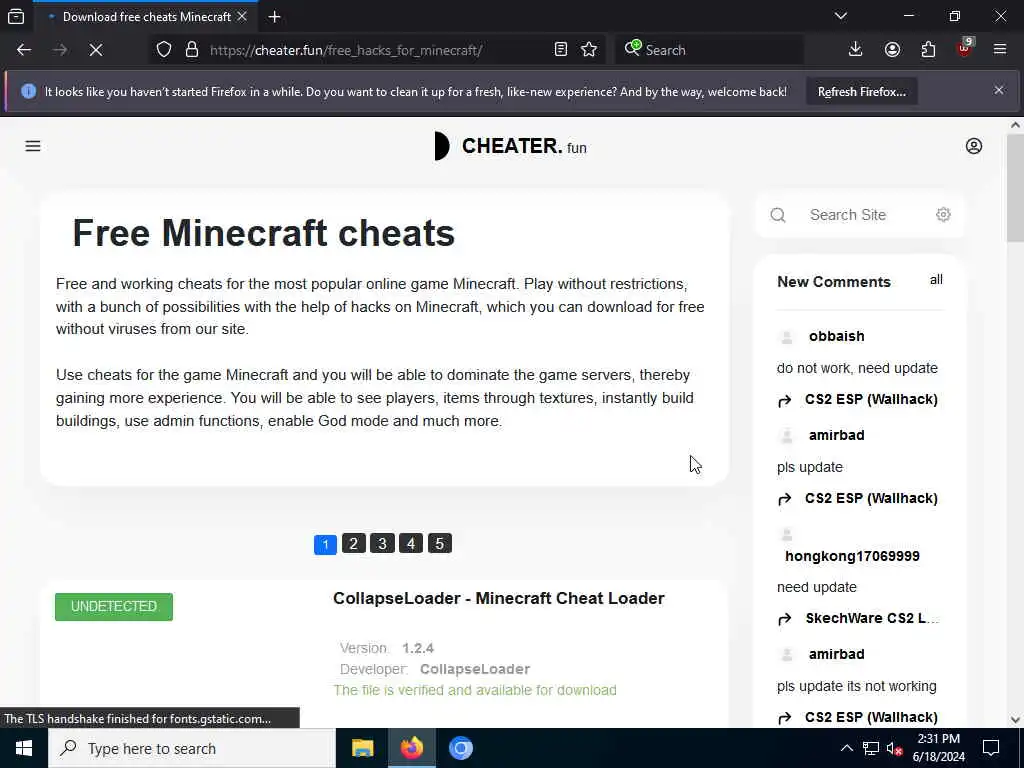Go to page 5
1024x768 pixels.
tap(440, 543)
